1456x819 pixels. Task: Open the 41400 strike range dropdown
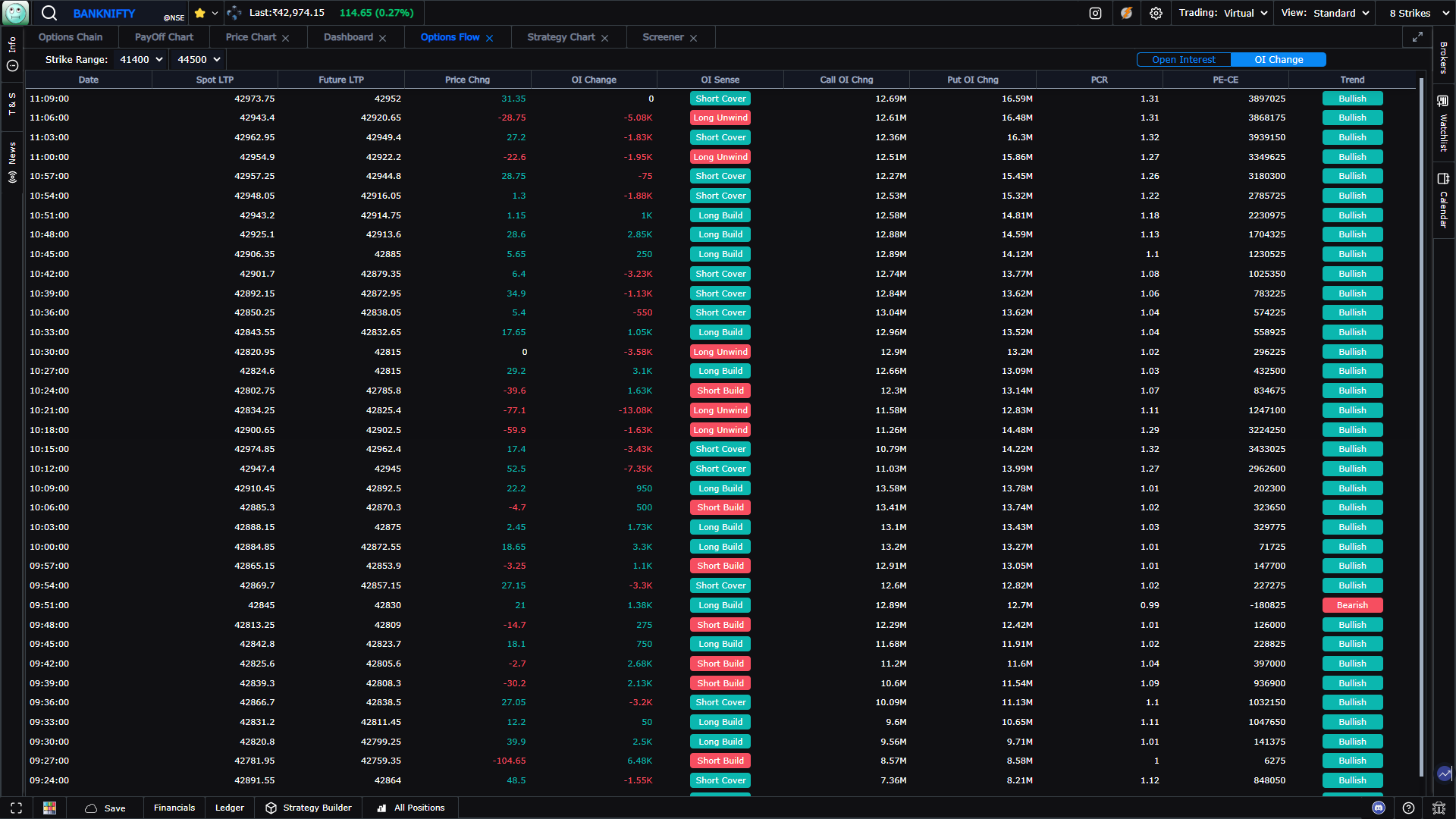141,59
